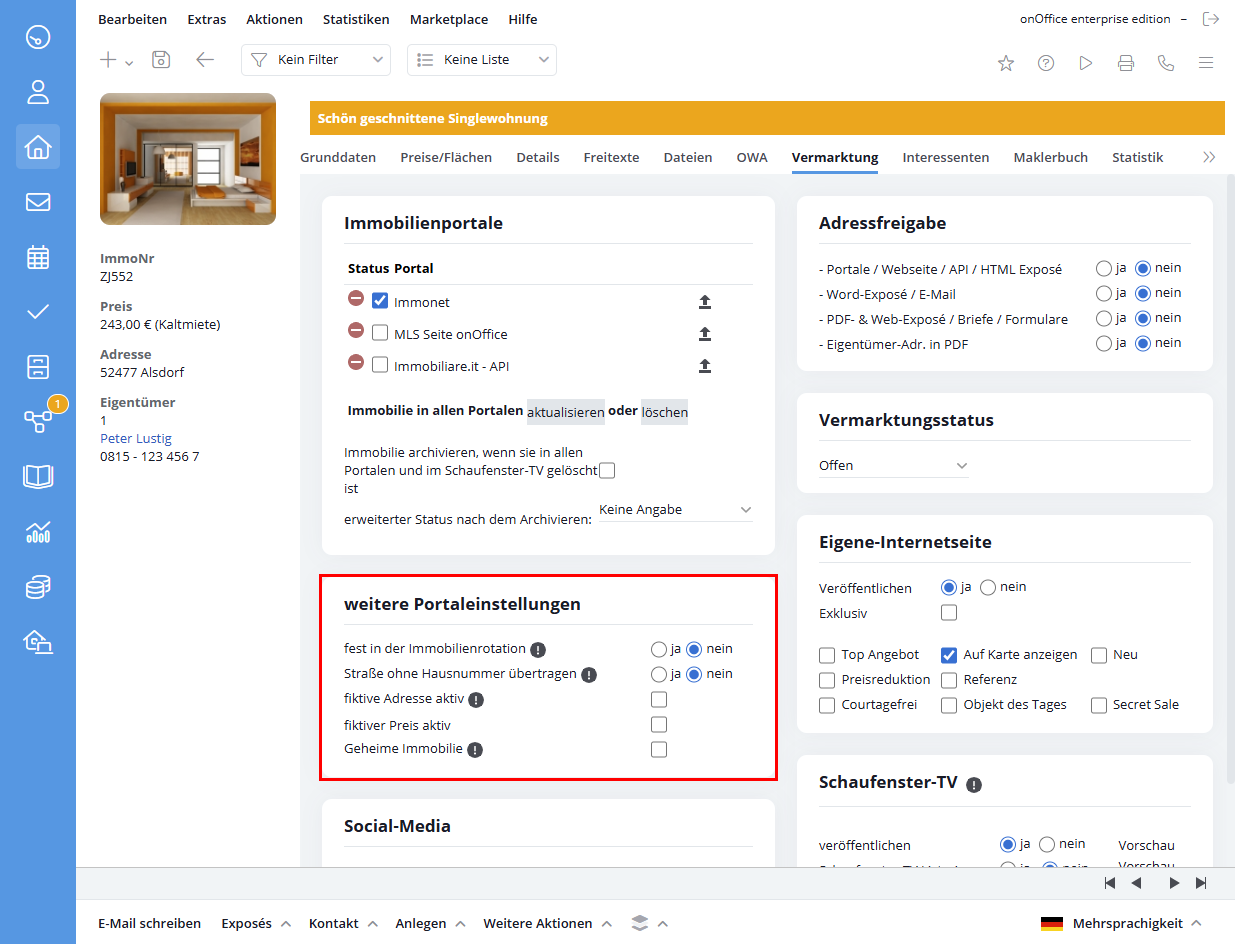The image size is (1235, 944).
Task: Click the favorites star icon
Action: click(1006, 63)
